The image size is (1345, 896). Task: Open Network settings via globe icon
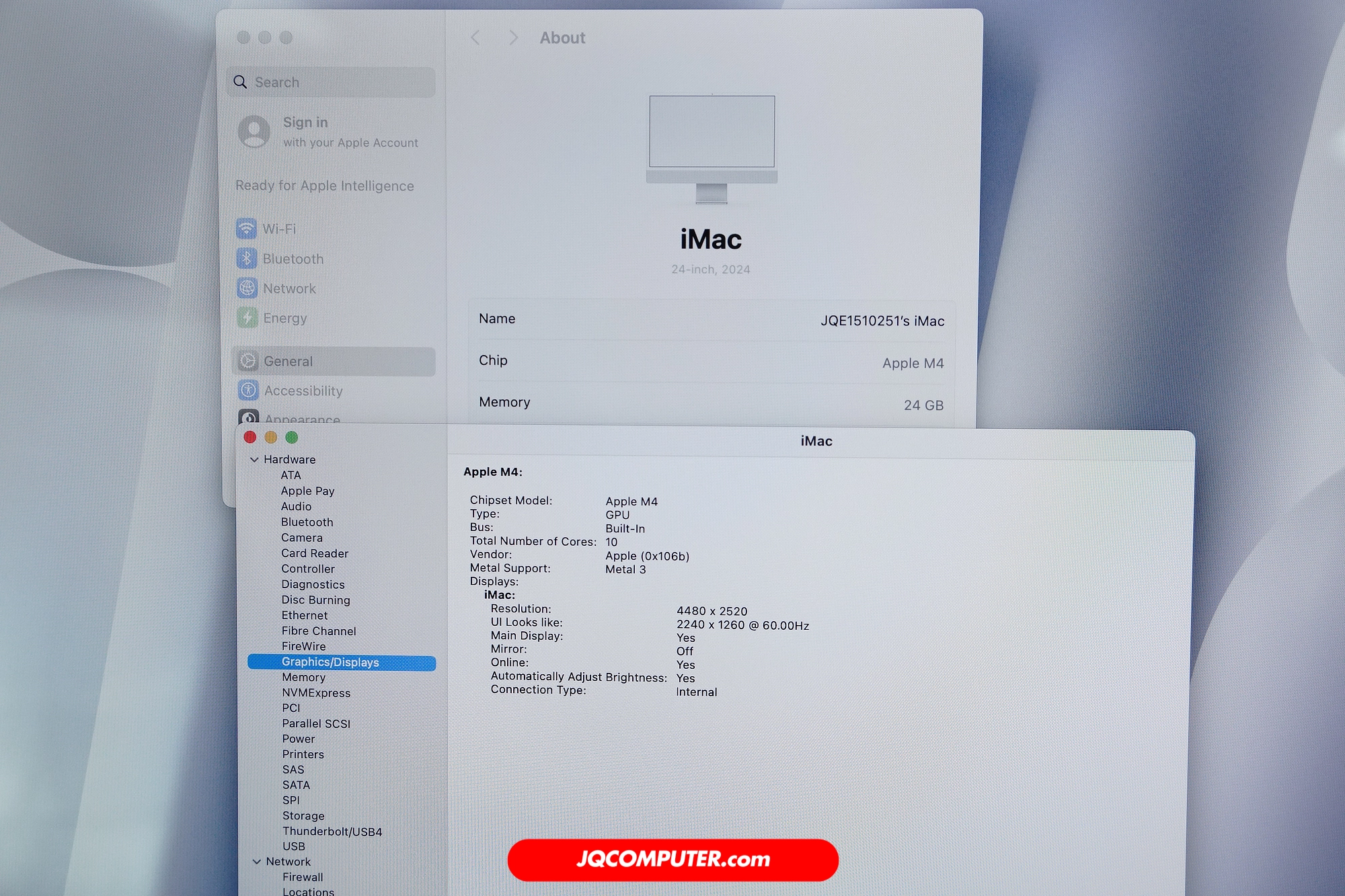point(247,288)
